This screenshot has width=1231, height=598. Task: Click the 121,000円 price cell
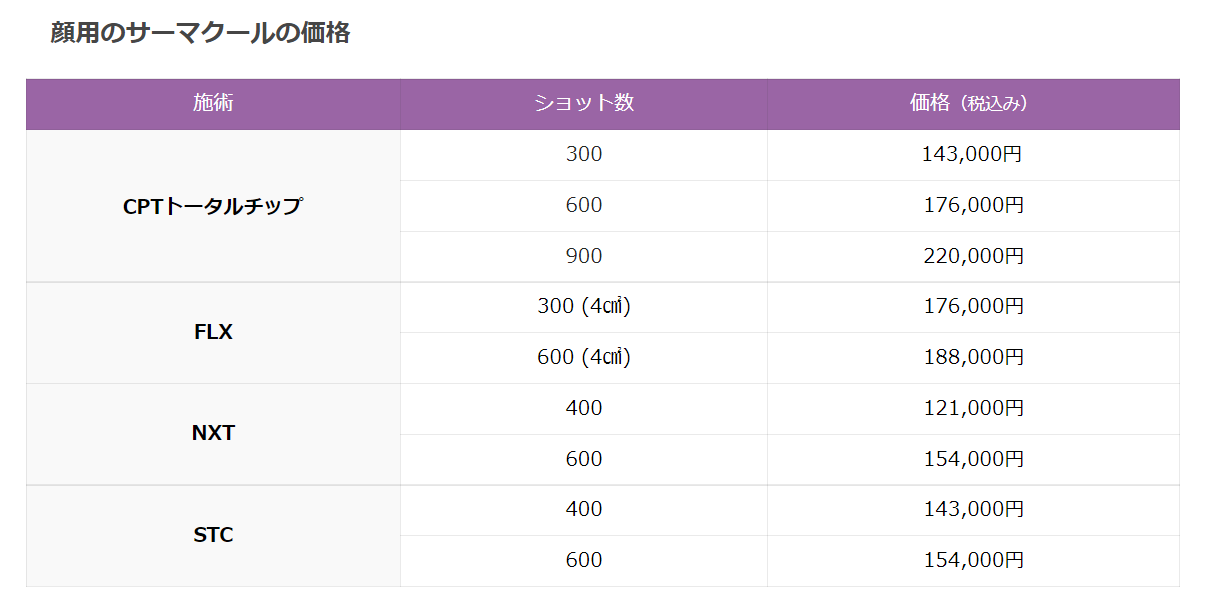tap(973, 409)
